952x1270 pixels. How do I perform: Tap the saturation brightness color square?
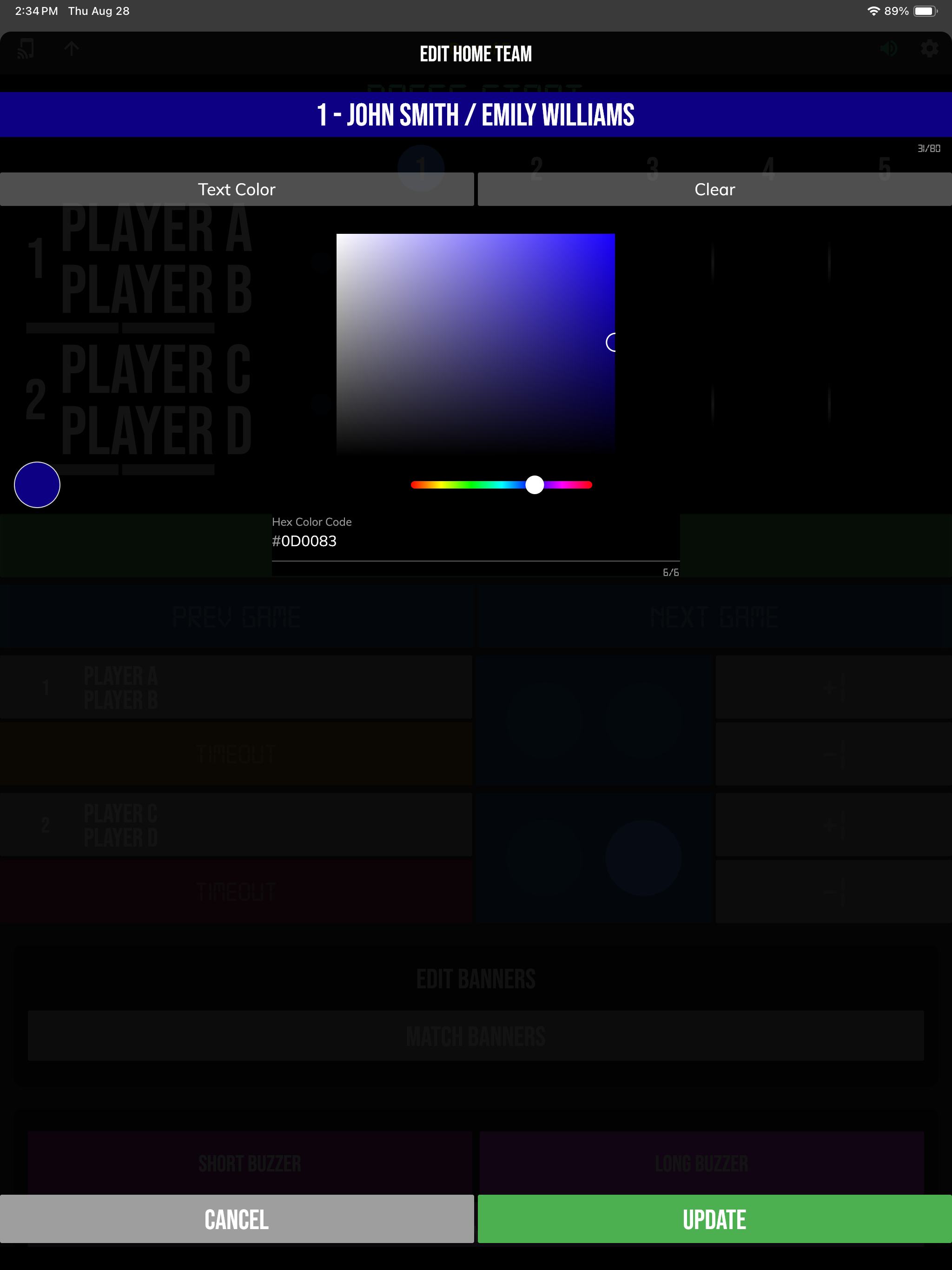pos(476,344)
